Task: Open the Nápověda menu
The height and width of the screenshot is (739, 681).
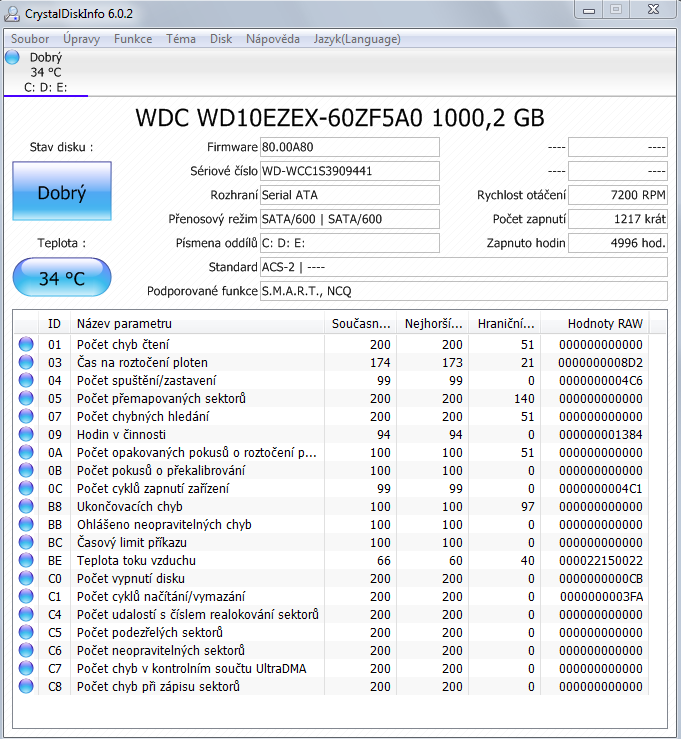Action: [x=273, y=39]
